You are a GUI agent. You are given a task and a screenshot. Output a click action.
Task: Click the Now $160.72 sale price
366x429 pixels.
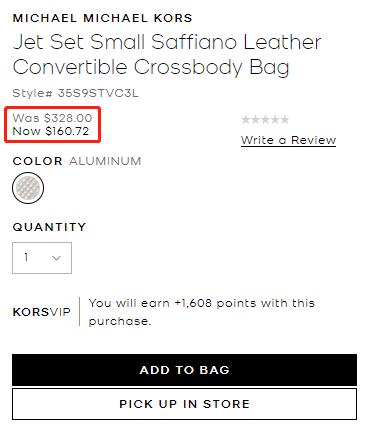[51, 131]
